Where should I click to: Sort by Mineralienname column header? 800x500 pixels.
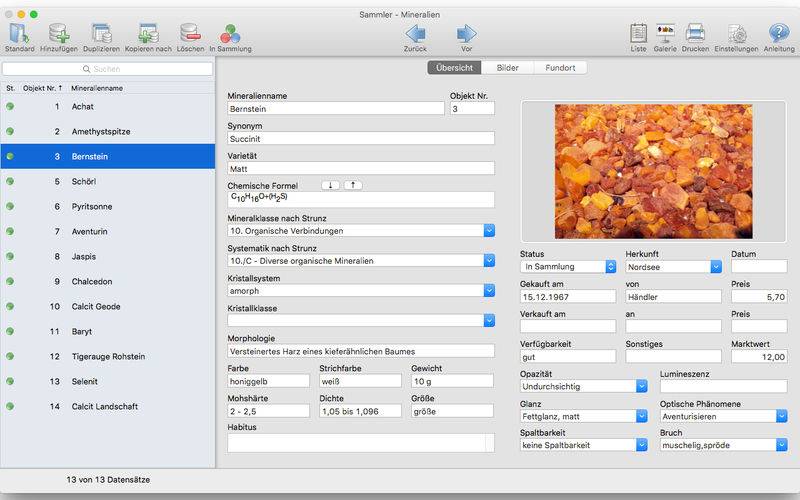(x=97, y=88)
